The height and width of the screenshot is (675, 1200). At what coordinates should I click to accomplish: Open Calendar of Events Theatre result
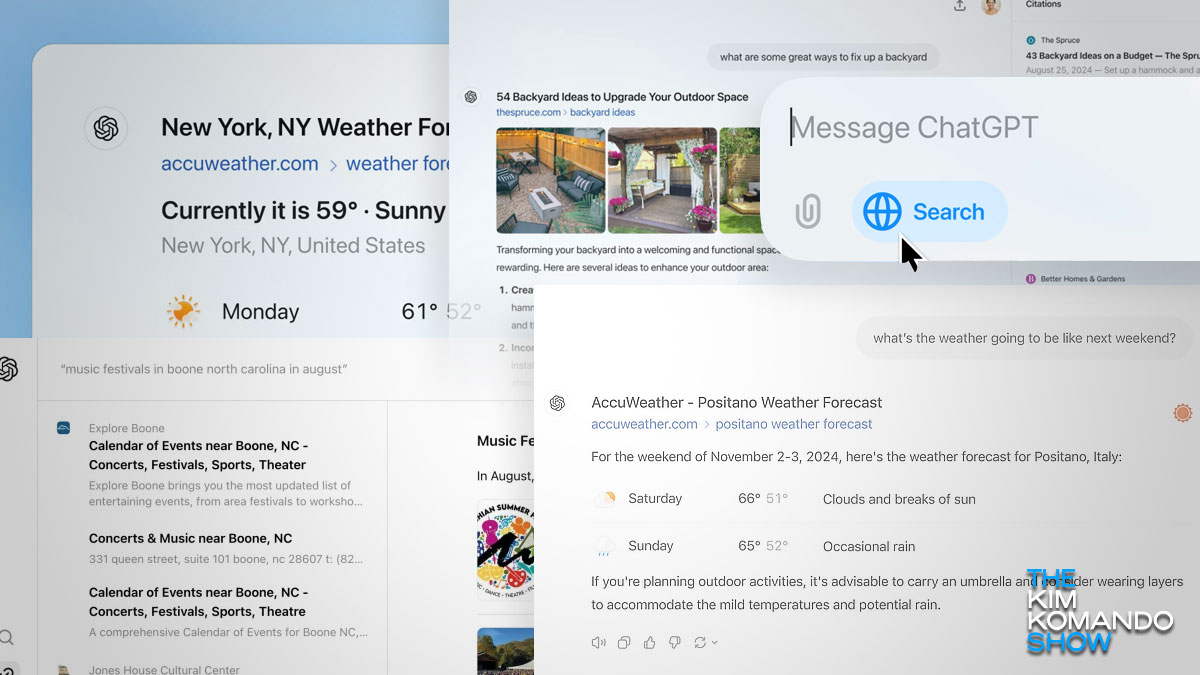click(198, 602)
